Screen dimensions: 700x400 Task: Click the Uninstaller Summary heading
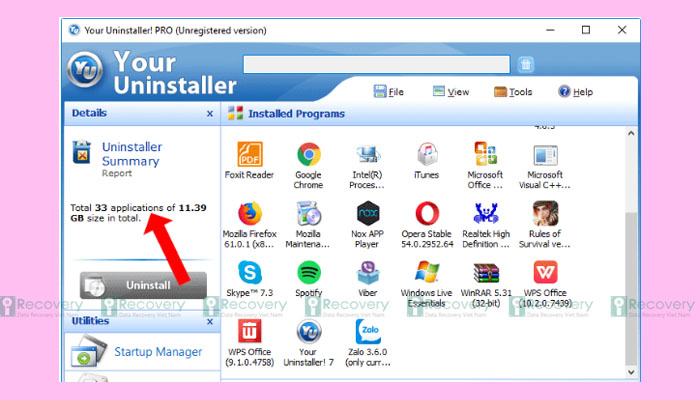pyautogui.click(x=132, y=154)
